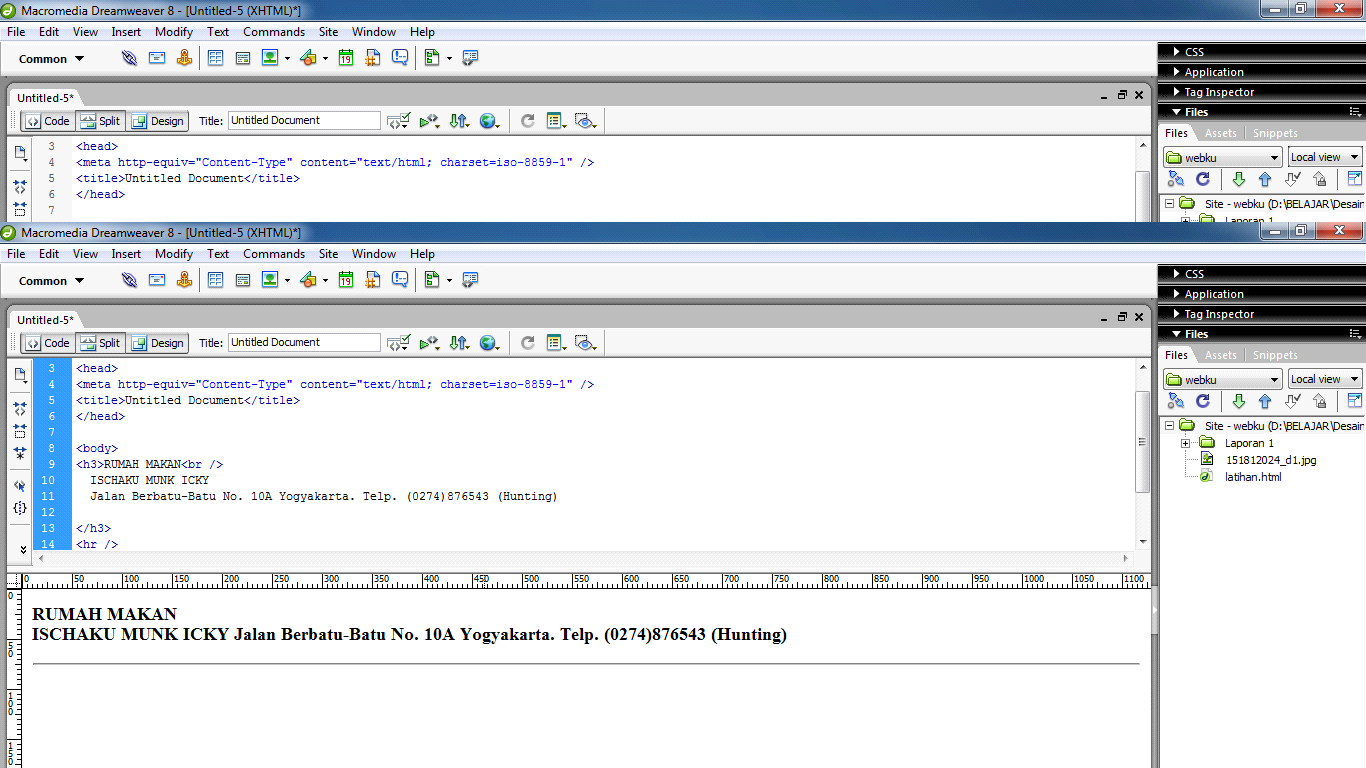
Task: Click Image icon in lower window Insert bar
Action: pos(270,281)
